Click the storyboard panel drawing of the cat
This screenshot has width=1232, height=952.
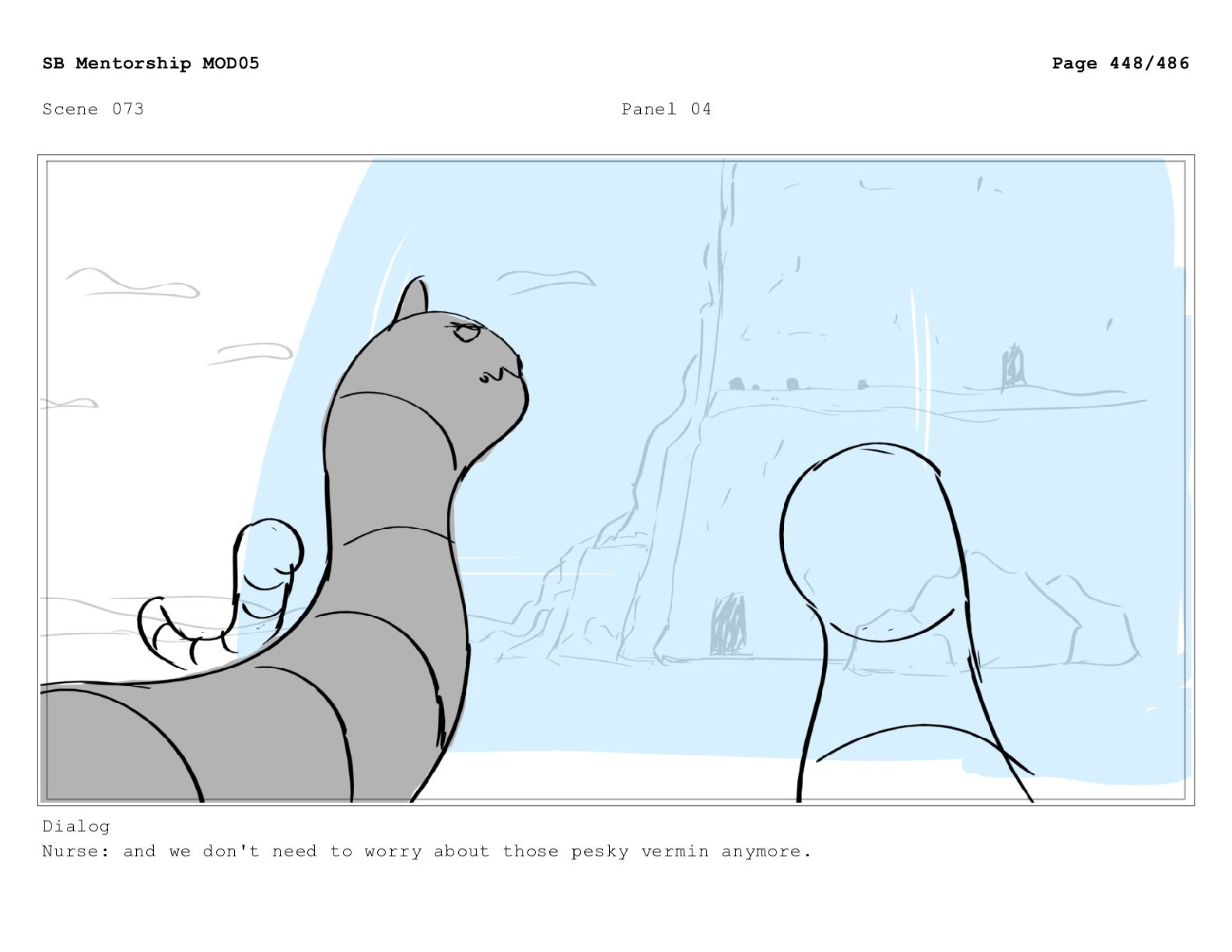tap(616, 480)
